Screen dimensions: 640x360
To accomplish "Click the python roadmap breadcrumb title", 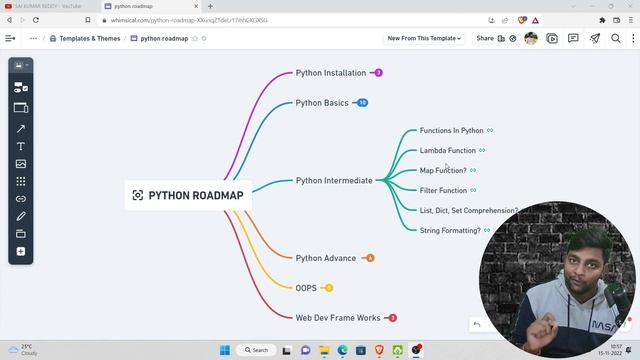I will 164,38.
